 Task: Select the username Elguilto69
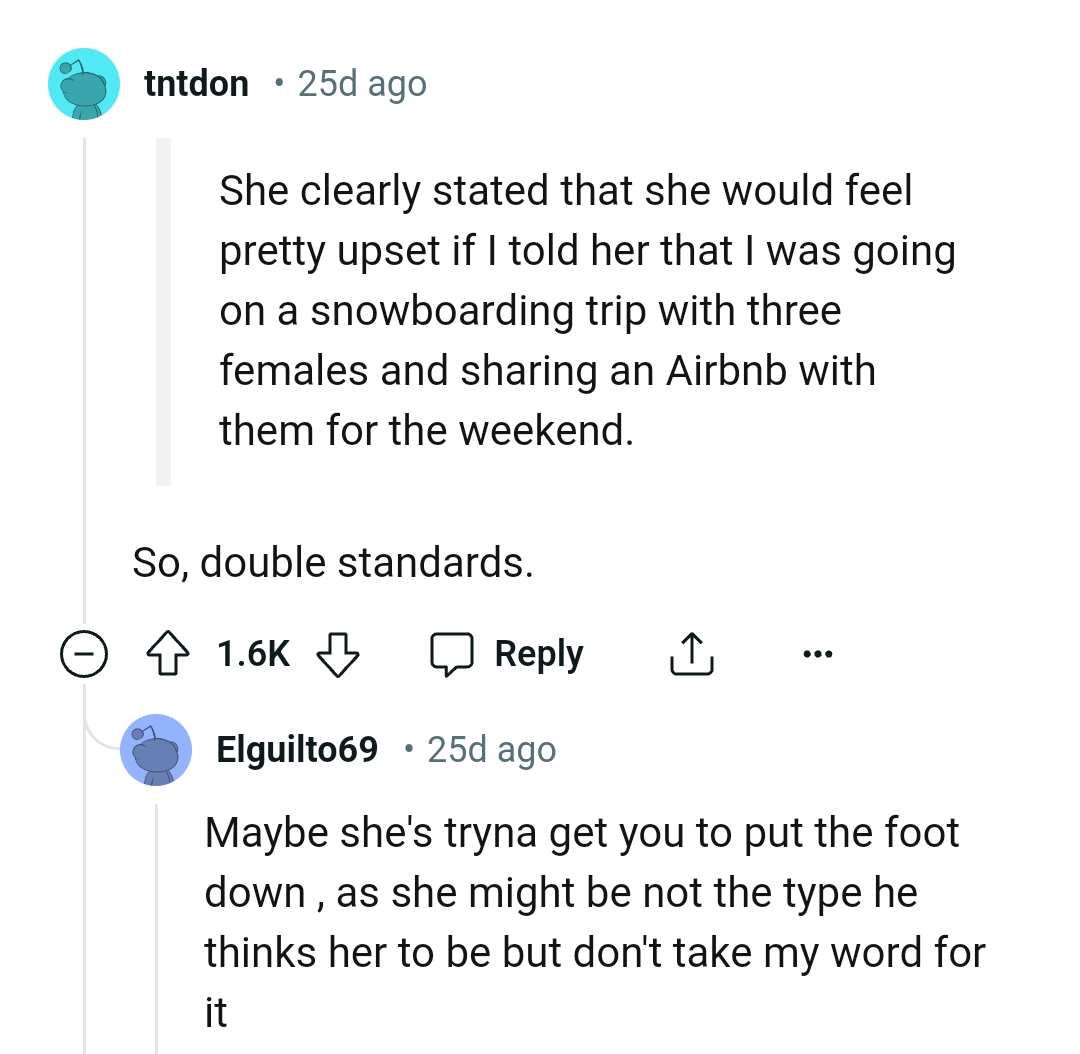[297, 750]
